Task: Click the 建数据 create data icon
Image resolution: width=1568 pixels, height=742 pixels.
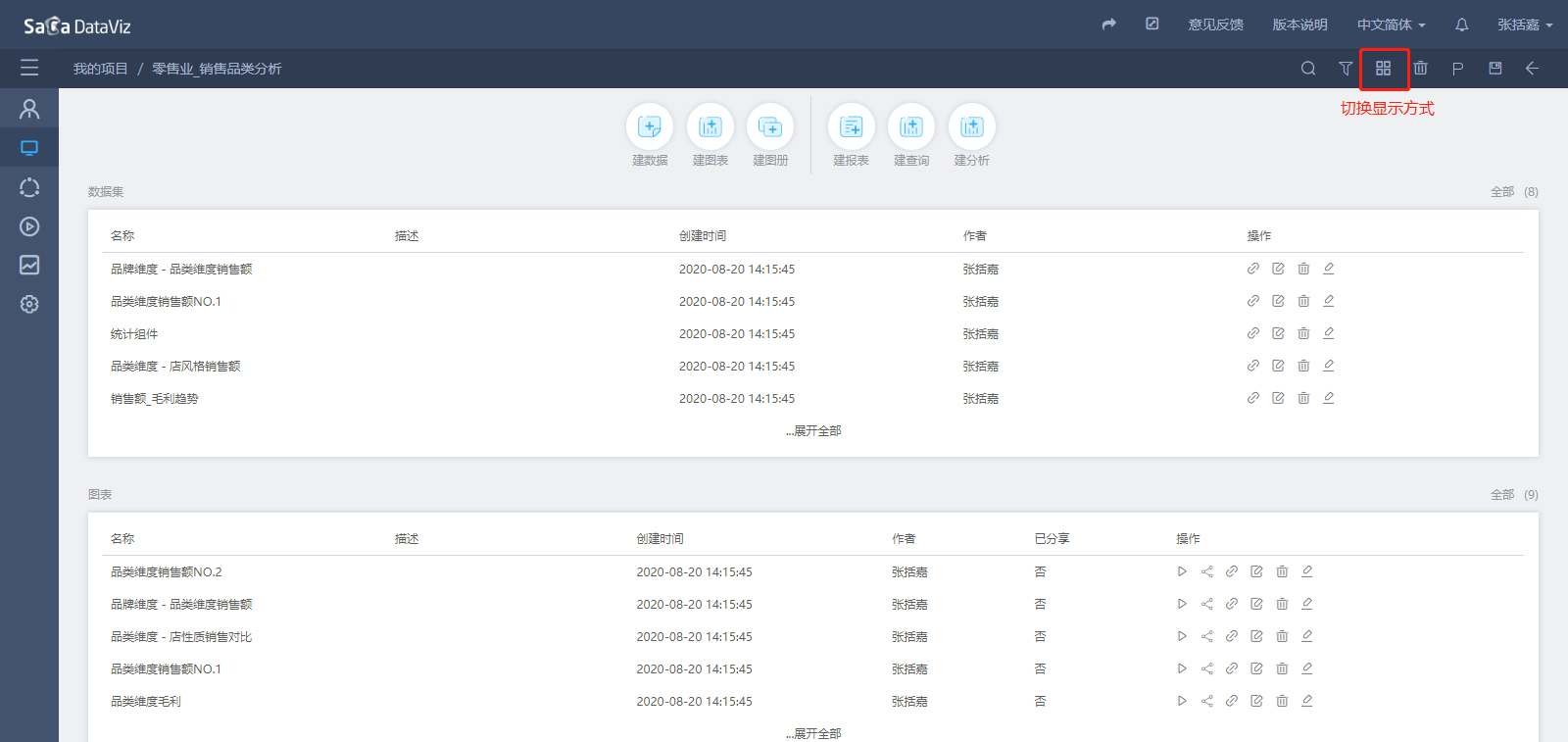Action: tap(649, 127)
